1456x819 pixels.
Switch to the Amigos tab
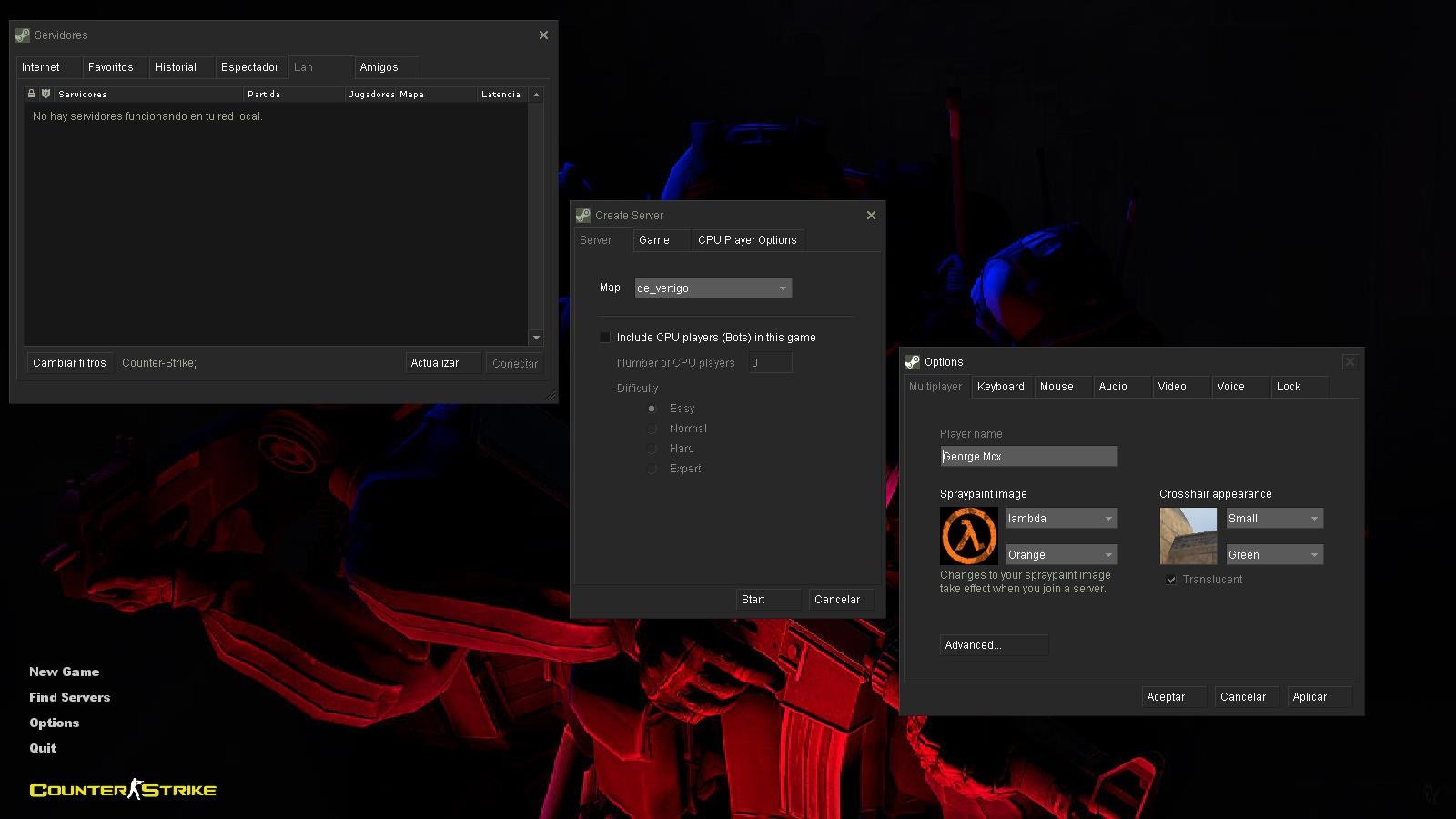[x=386, y=67]
